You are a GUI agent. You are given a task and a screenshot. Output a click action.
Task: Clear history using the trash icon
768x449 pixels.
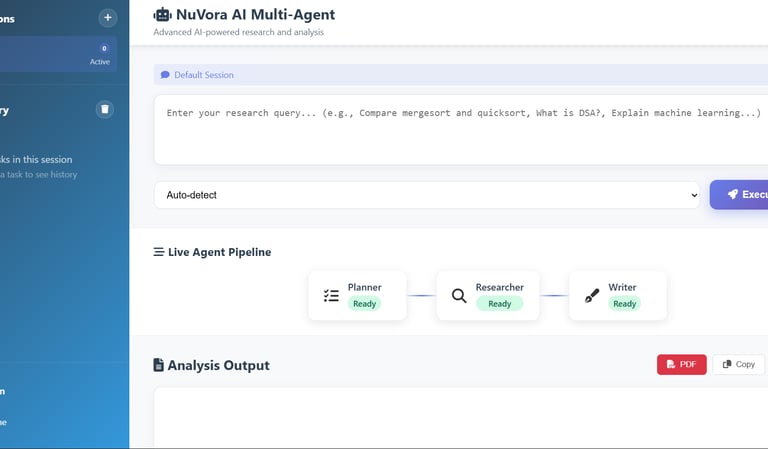(104, 109)
